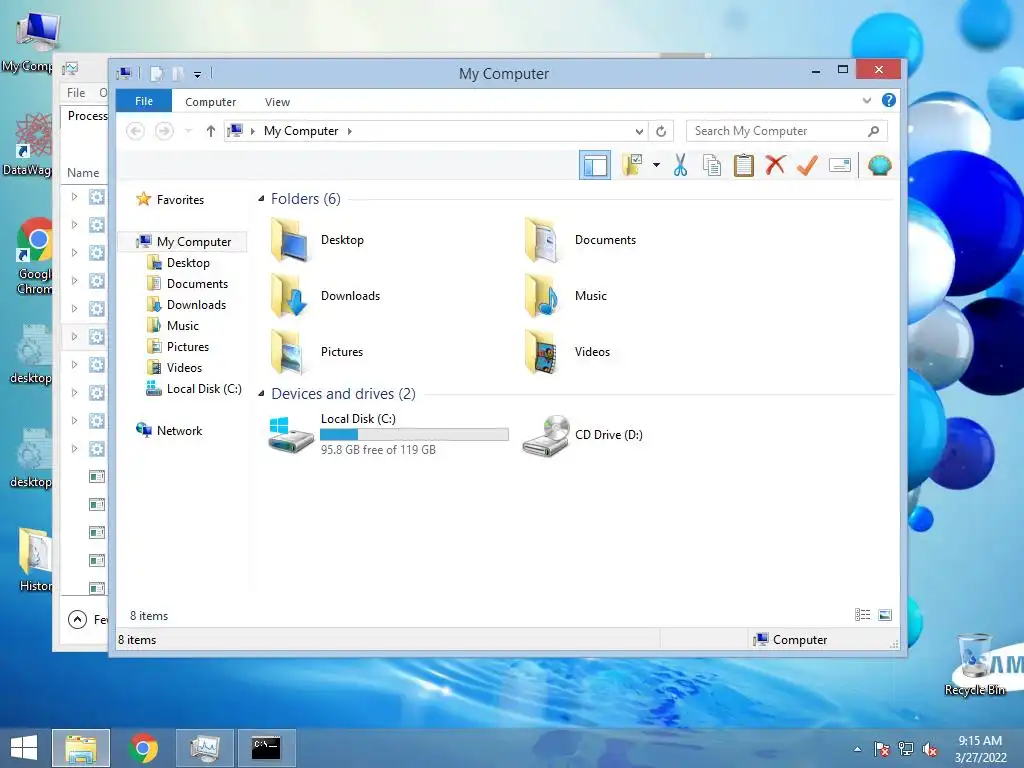
Task: Select Local Disk (C:) in navigation tree
Action: 194,389
